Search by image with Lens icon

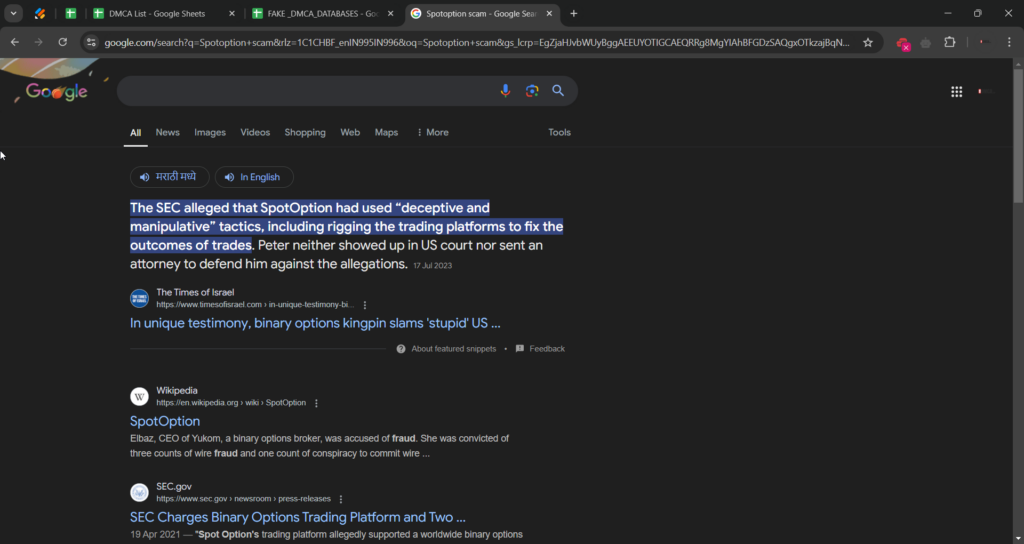(532, 91)
